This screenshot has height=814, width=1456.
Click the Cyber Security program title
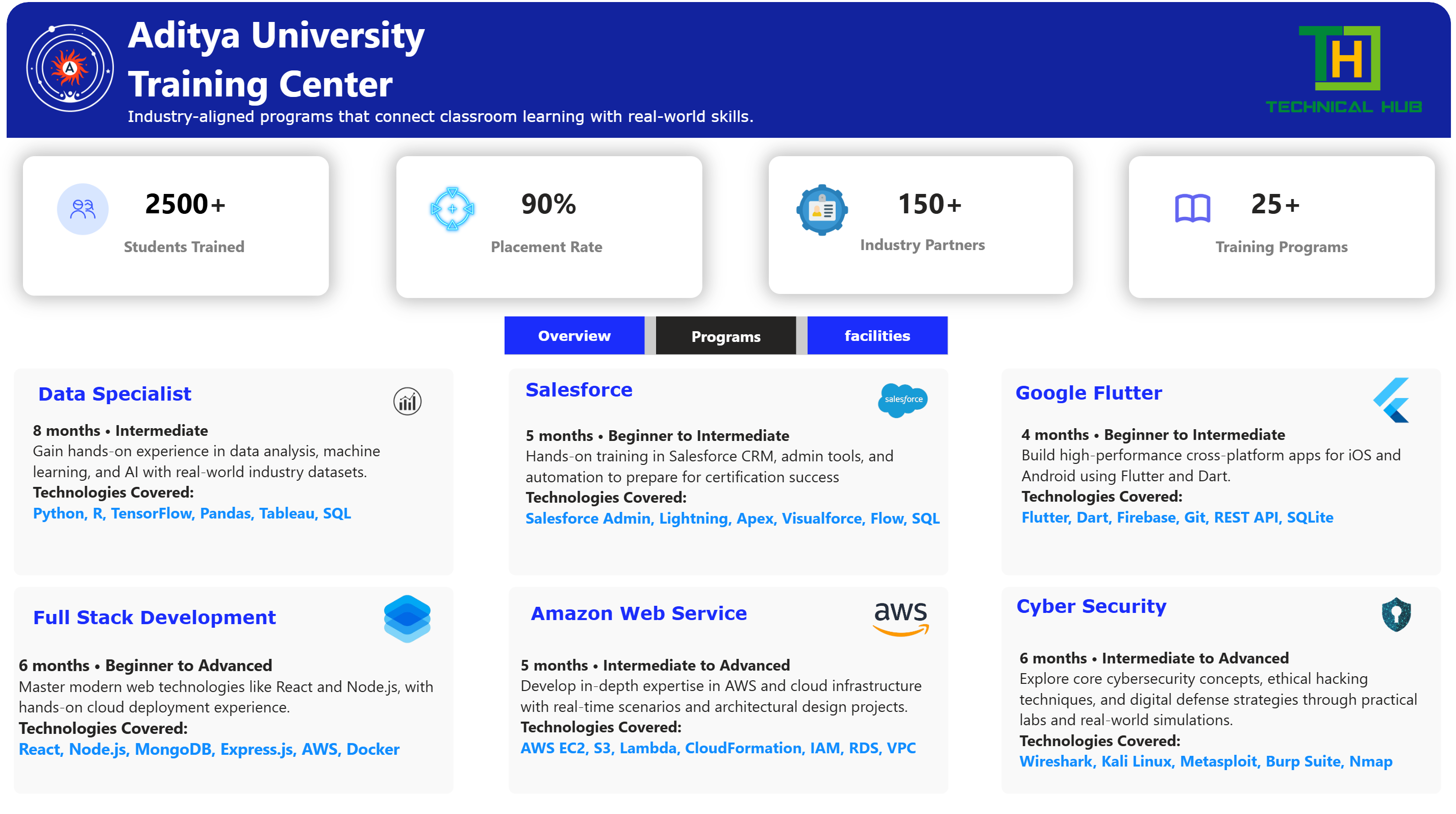pyautogui.click(x=1091, y=606)
